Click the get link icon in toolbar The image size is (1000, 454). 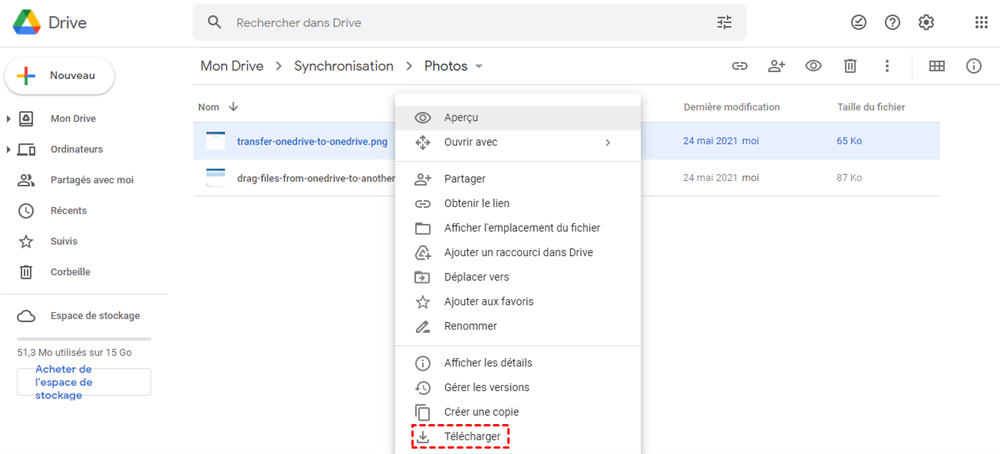pyautogui.click(x=739, y=66)
